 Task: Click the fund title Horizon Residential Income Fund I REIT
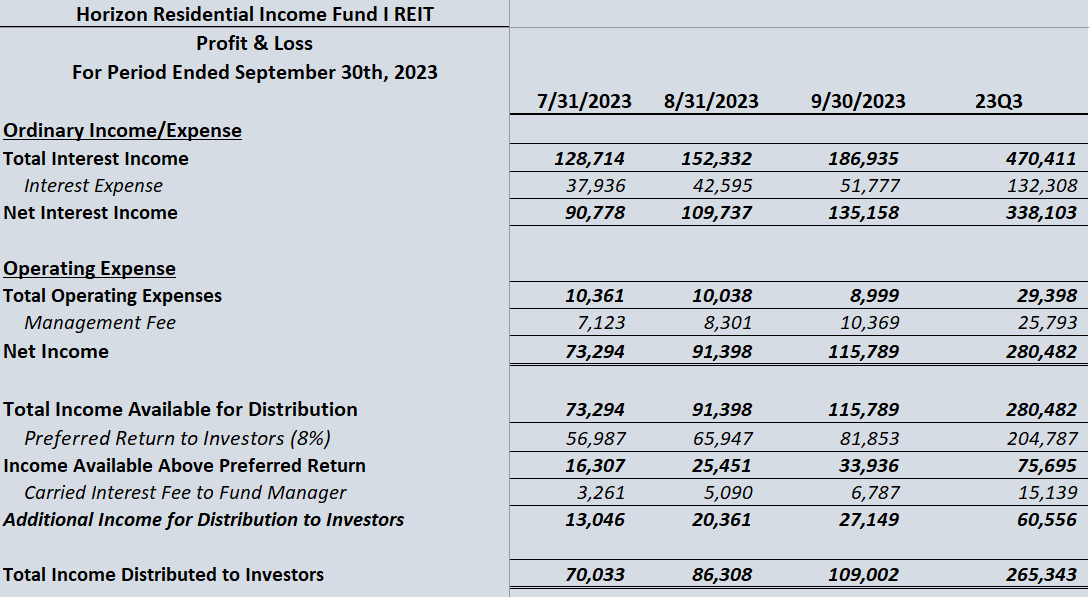click(254, 14)
